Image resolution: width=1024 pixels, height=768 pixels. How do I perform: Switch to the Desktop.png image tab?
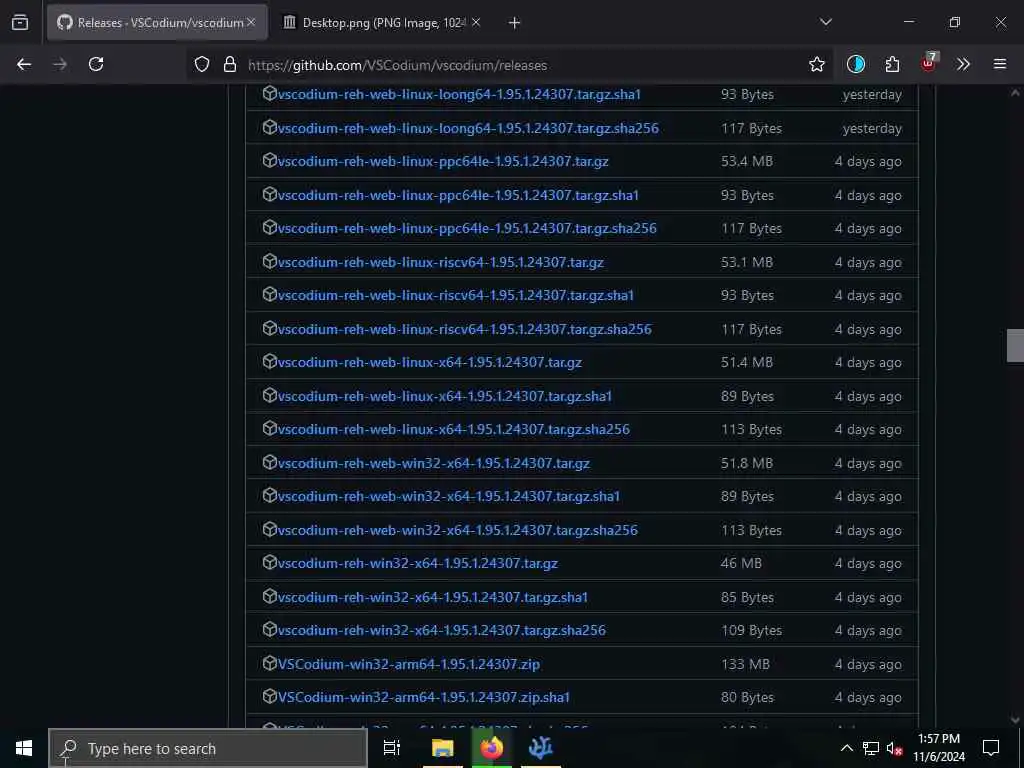click(381, 23)
